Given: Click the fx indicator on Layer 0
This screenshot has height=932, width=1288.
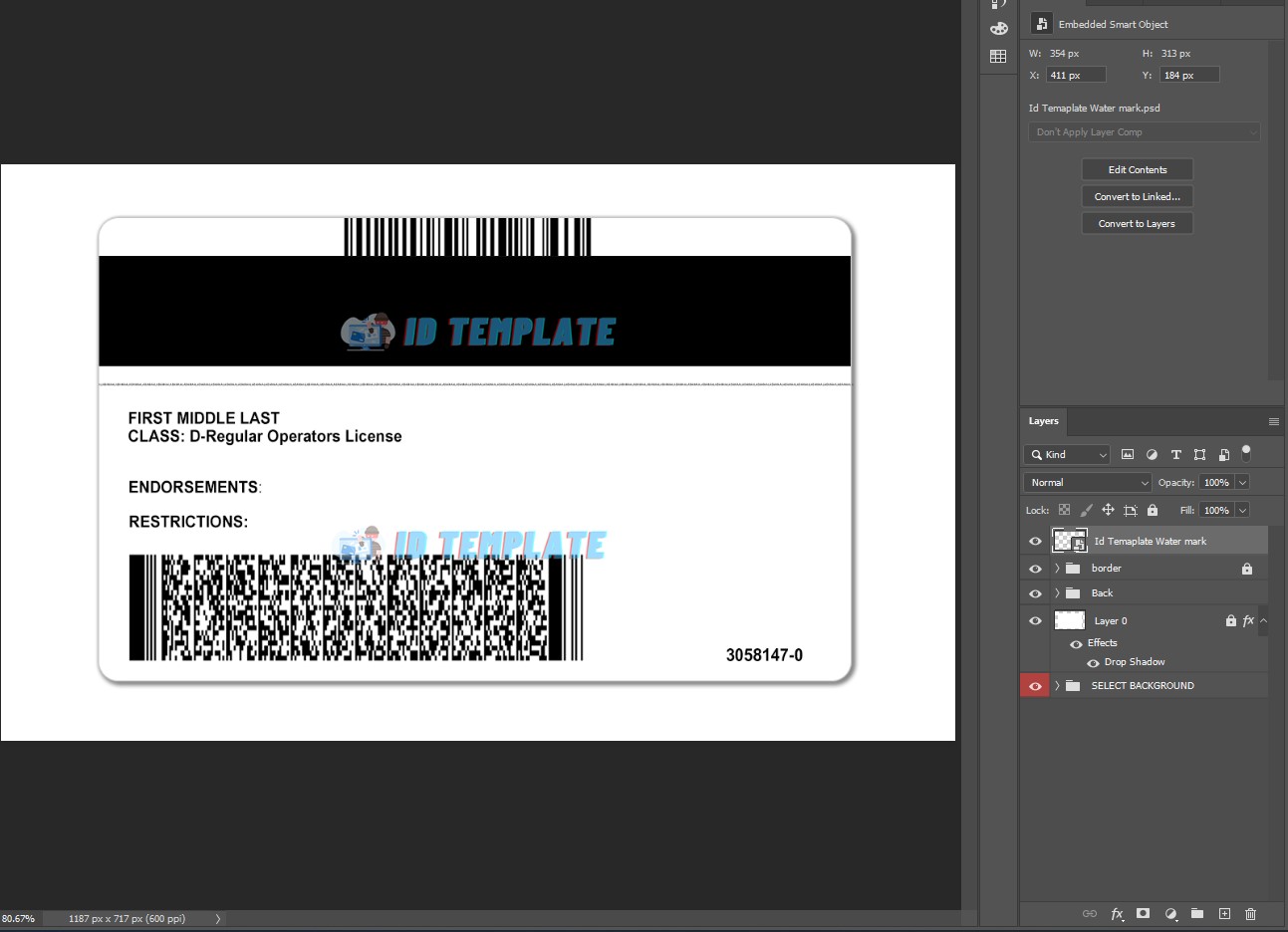Looking at the screenshot, I should [1248, 620].
